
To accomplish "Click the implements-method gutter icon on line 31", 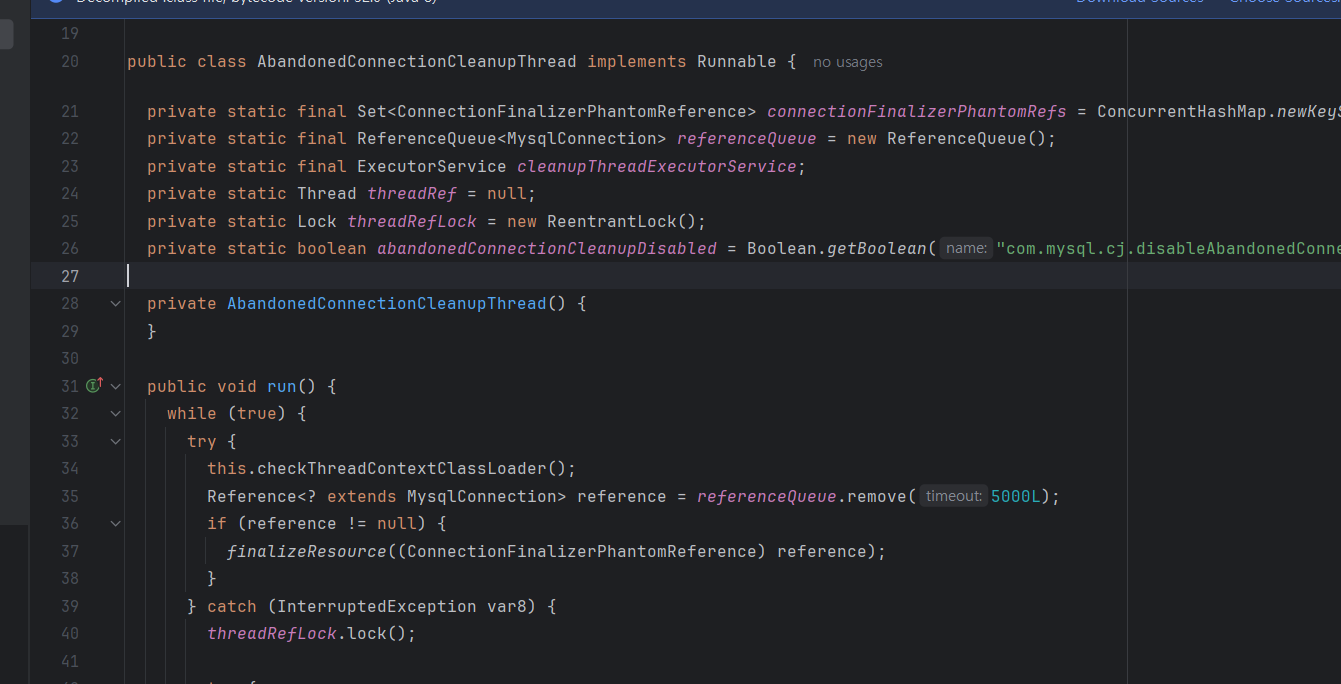I will click(95, 385).
